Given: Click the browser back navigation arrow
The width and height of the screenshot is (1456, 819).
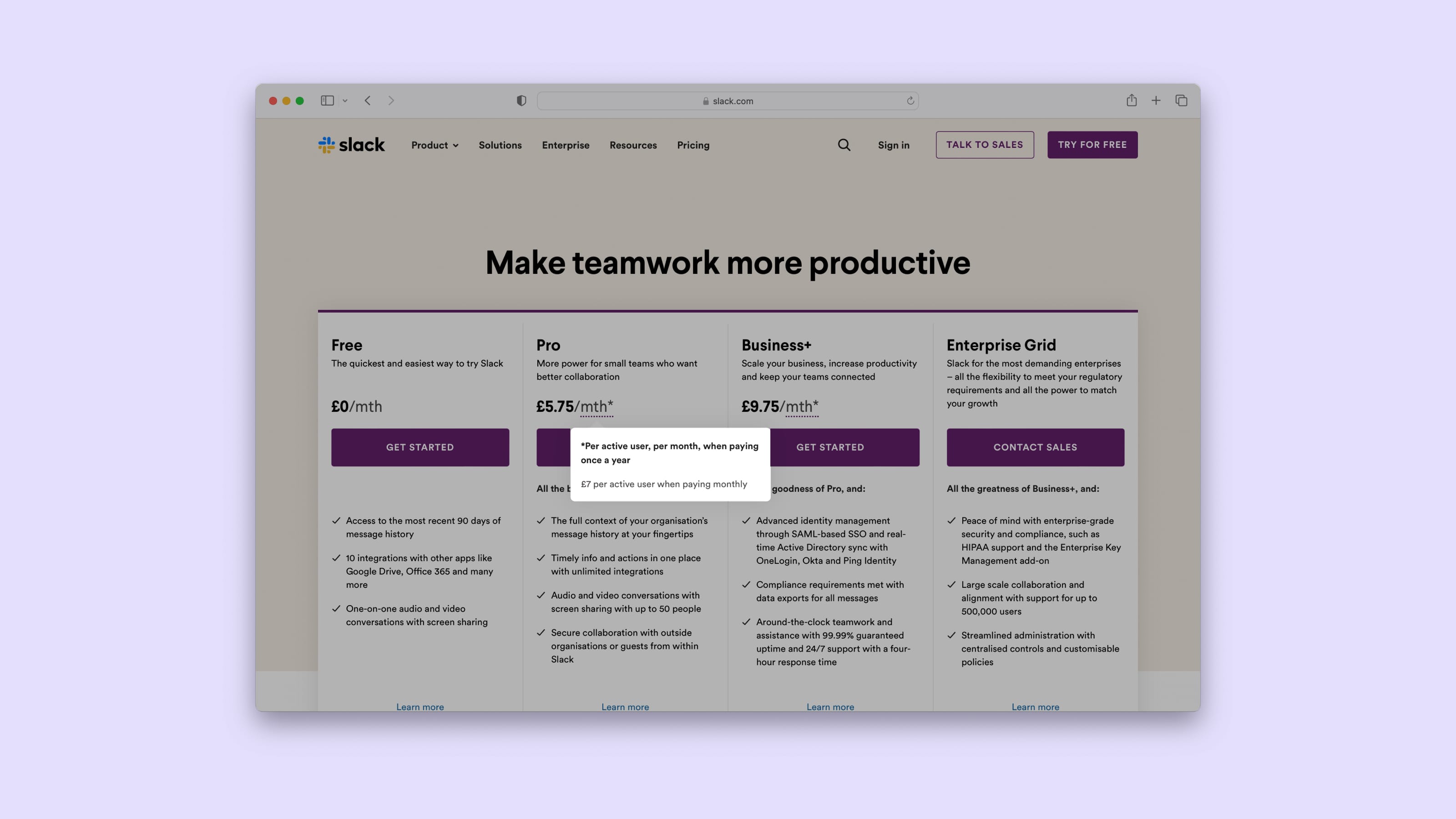Looking at the screenshot, I should [x=368, y=101].
